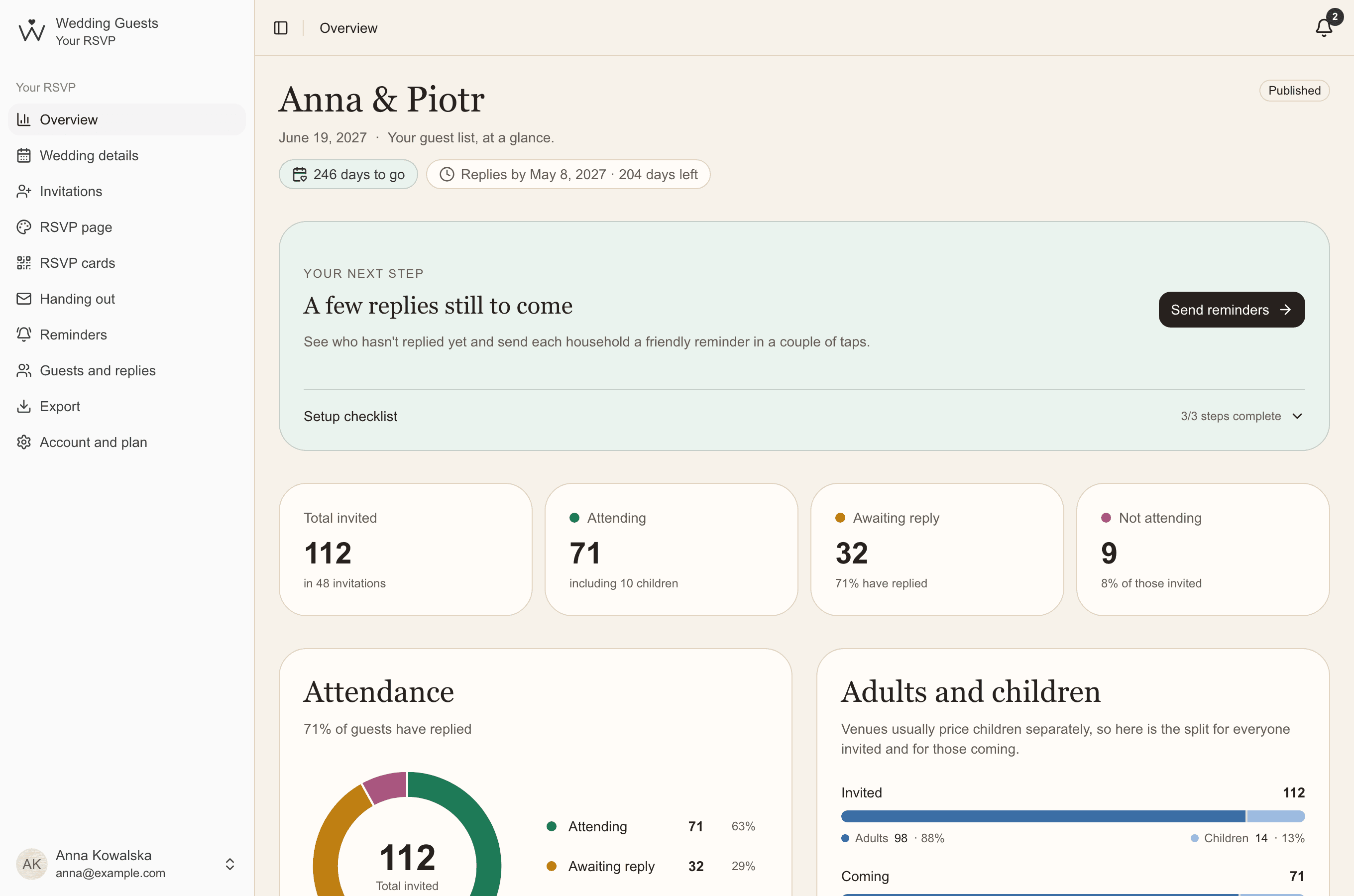Click the Overview breadcrumb title

coord(348,28)
